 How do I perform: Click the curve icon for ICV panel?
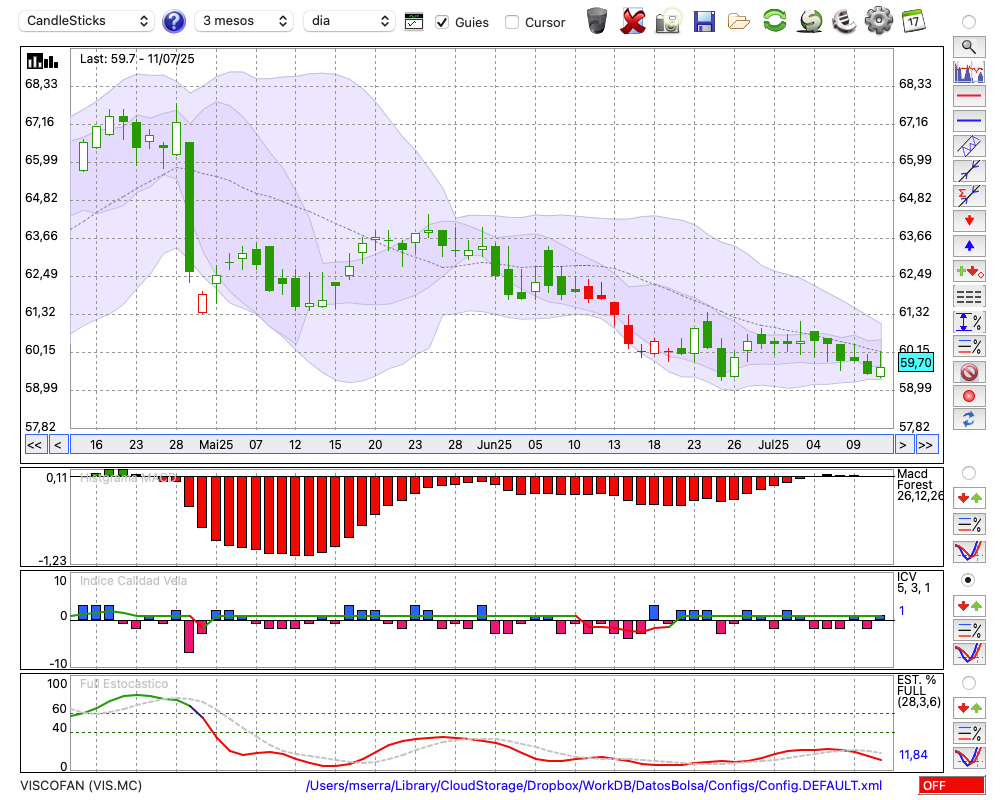click(x=969, y=654)
